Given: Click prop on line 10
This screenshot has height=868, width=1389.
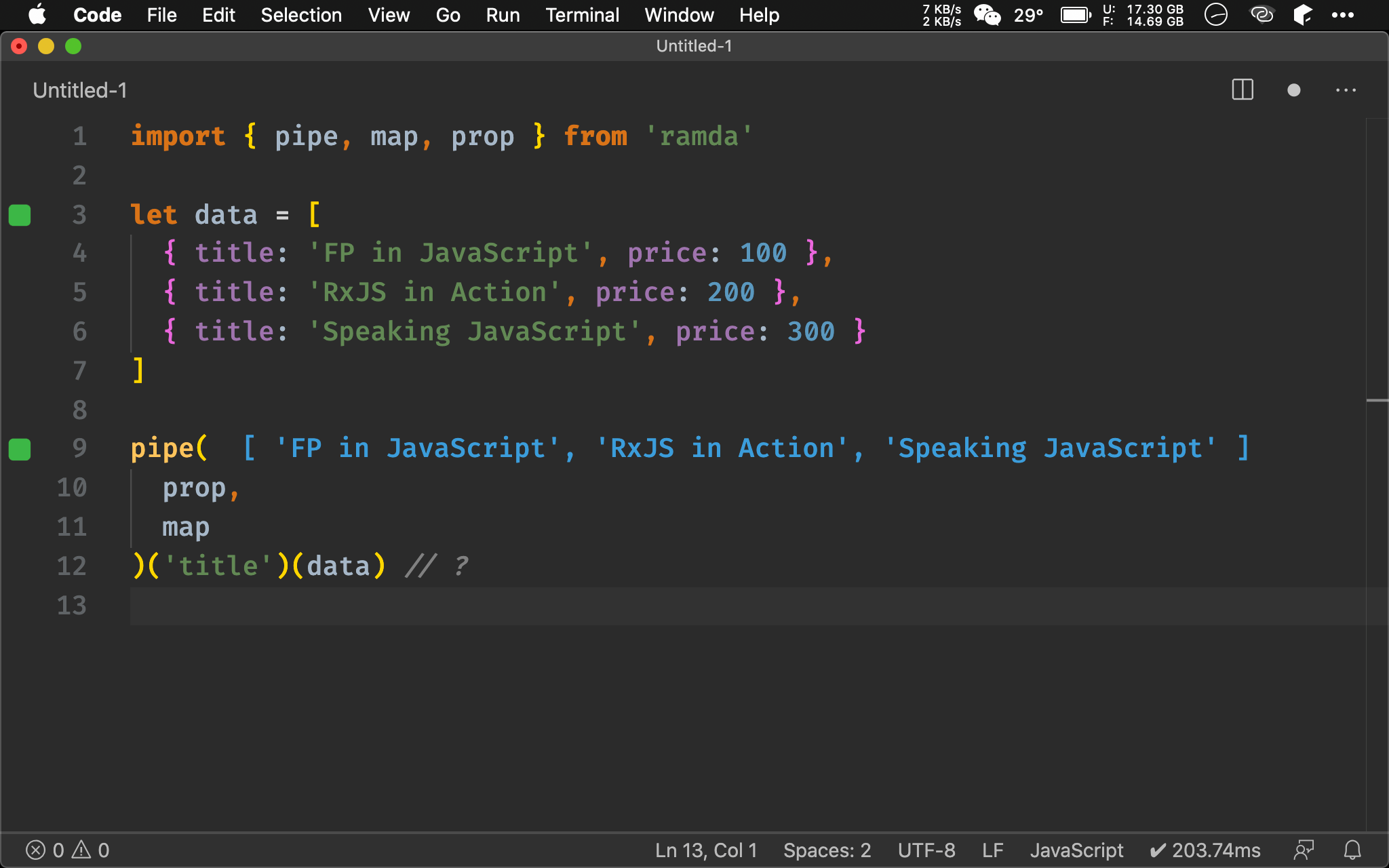Looking at the screenshot, I should point(194,488).
